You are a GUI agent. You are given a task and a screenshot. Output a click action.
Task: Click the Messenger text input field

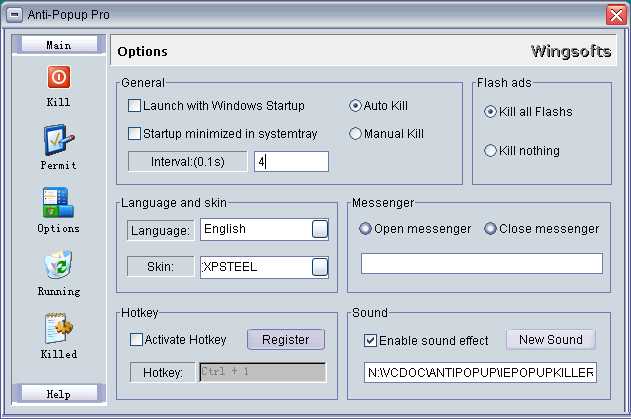click(x=482, y=264)
